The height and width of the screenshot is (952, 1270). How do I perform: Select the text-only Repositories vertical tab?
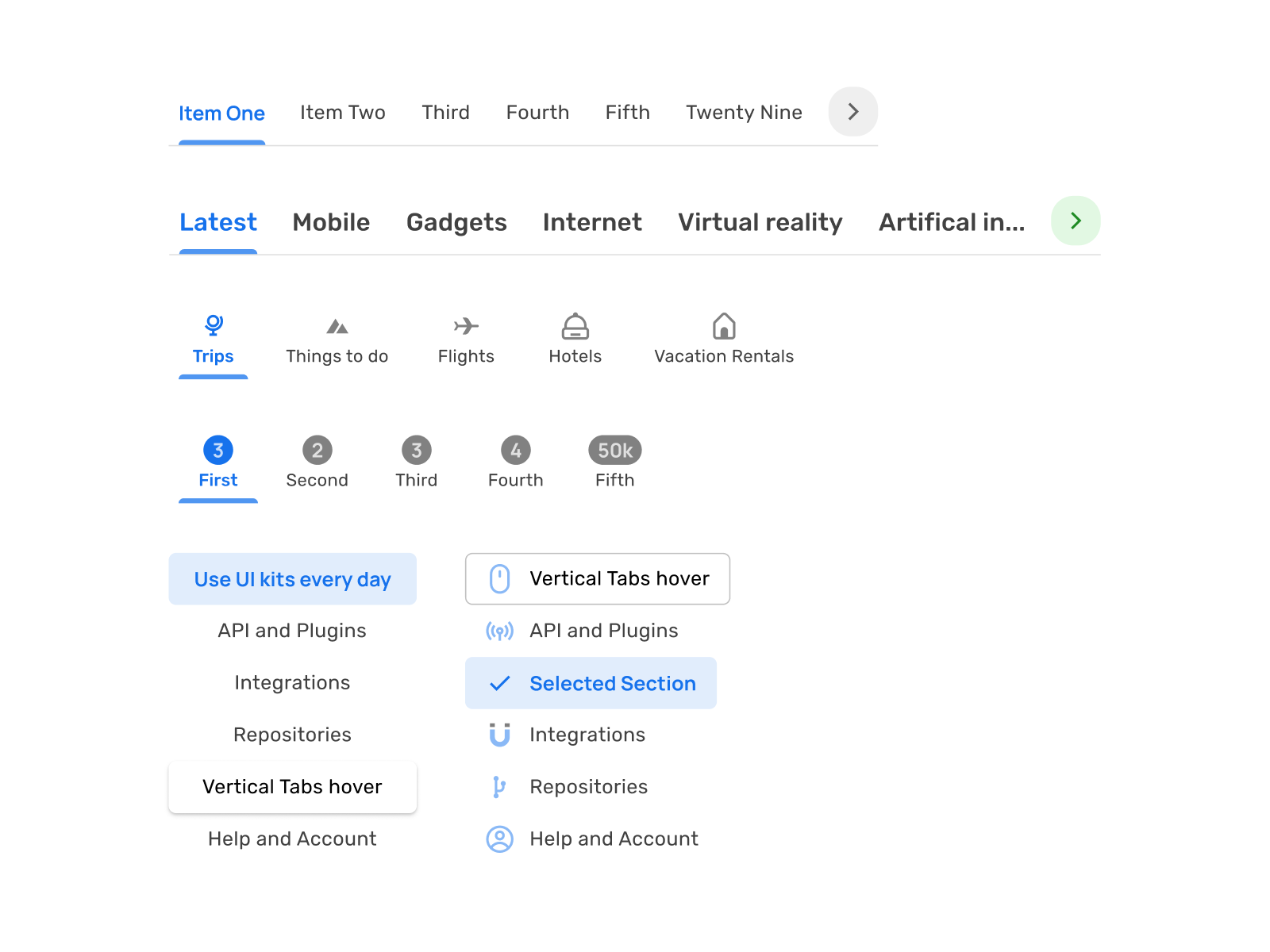293,735
